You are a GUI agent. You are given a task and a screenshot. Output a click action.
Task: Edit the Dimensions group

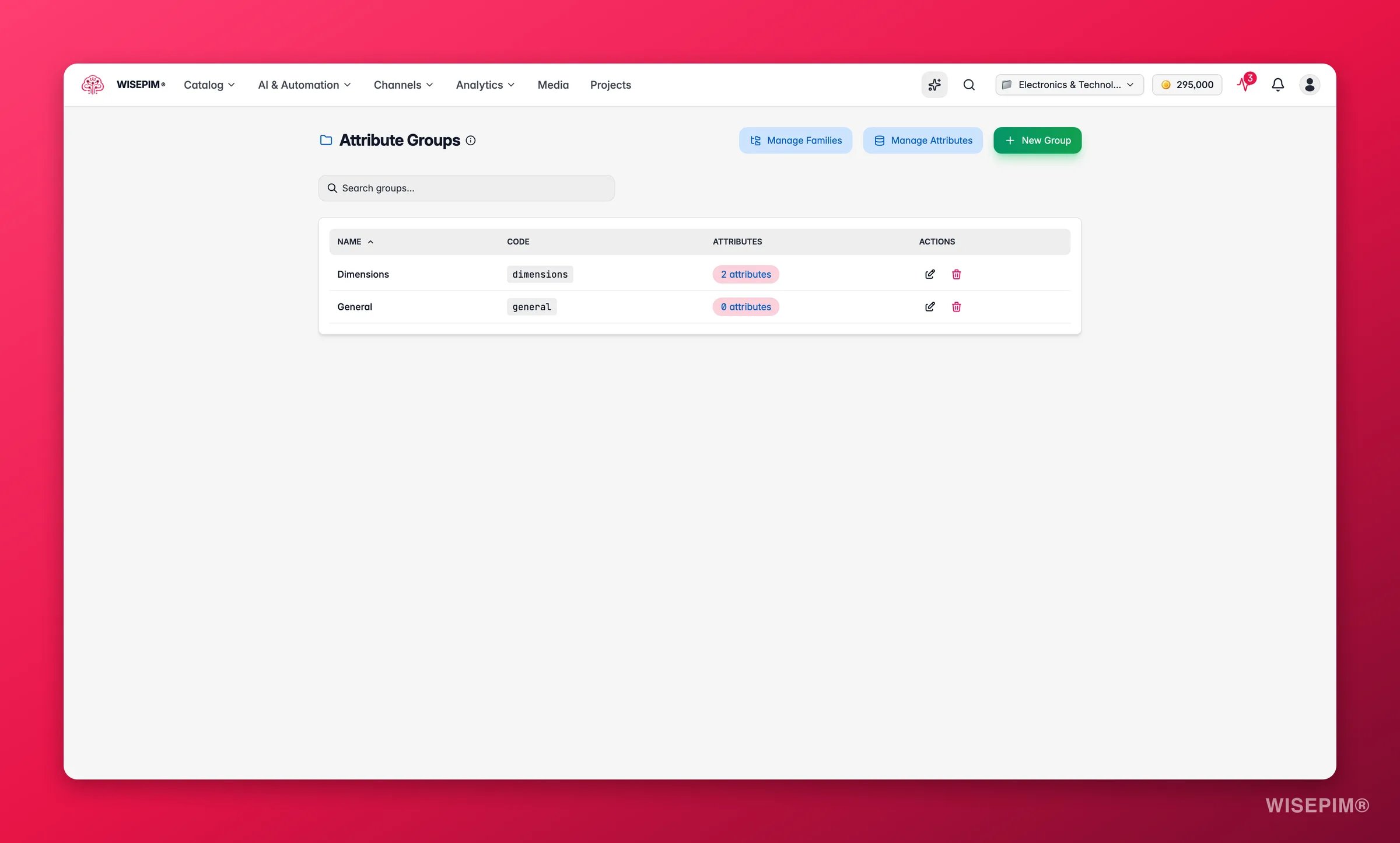(x=930, y=274)
